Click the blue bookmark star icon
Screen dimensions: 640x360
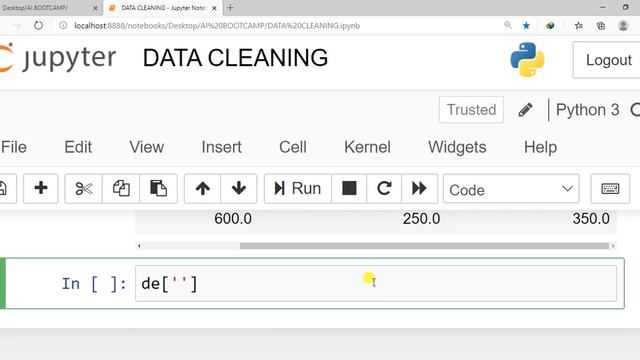(526, 26)
